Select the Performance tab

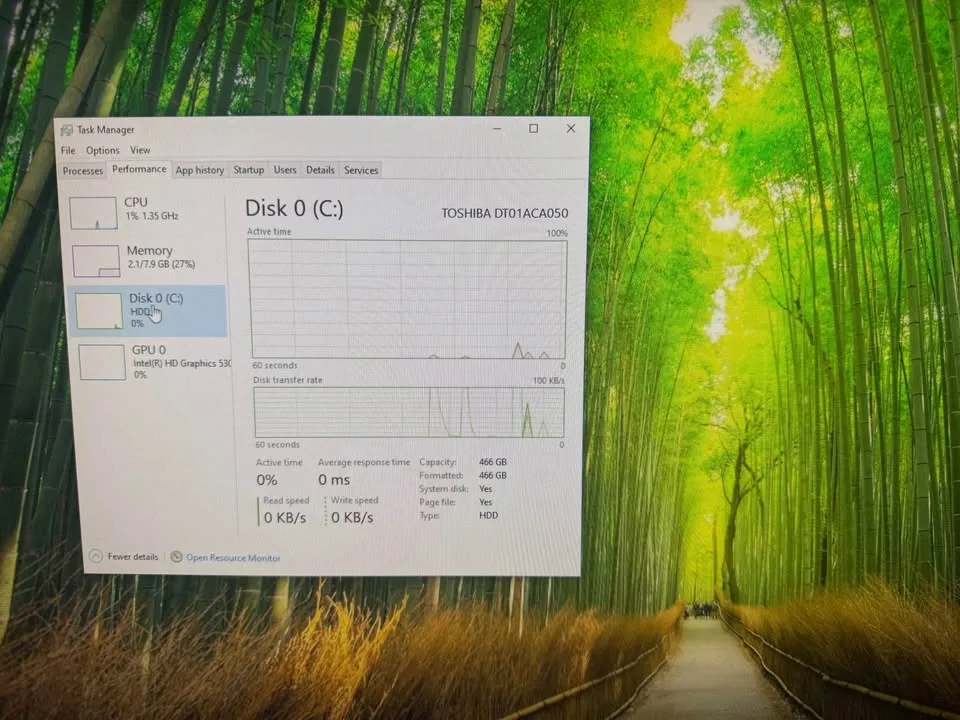click(x=139, y=170)
